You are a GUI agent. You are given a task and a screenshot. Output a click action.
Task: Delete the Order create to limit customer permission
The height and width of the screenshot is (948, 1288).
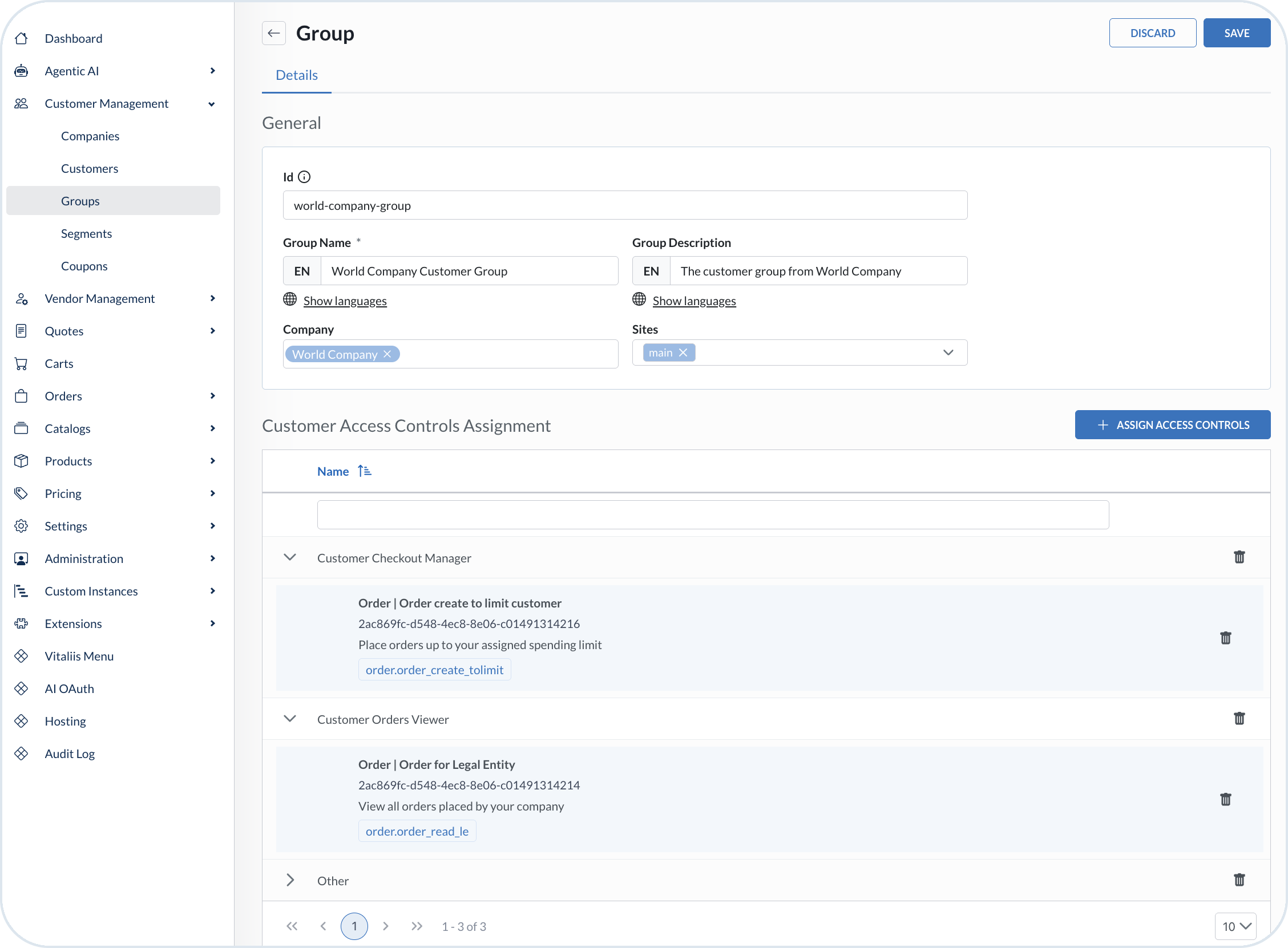[x=1225, y=638]
